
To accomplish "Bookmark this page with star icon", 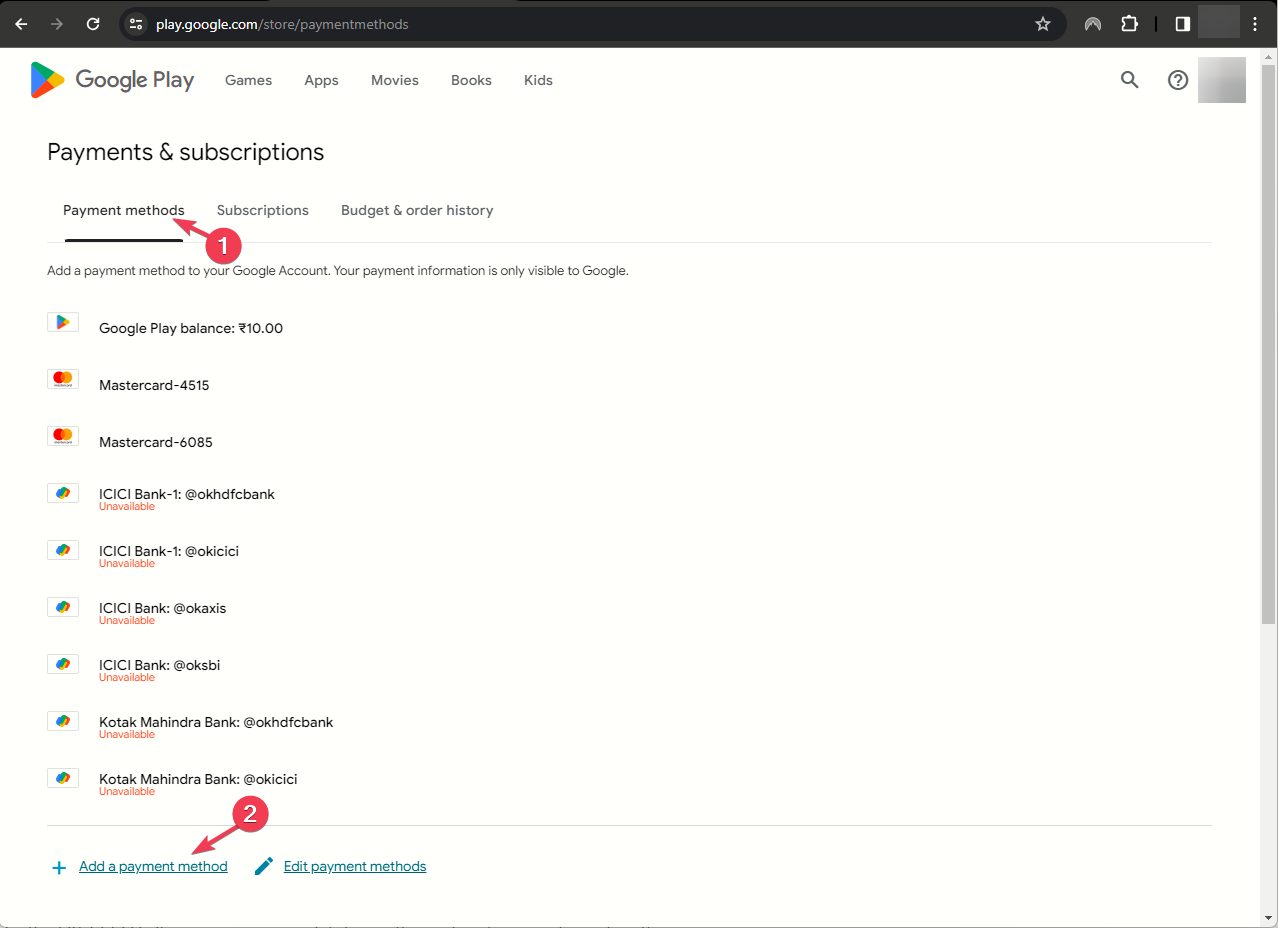I will tap(1043, 24).
